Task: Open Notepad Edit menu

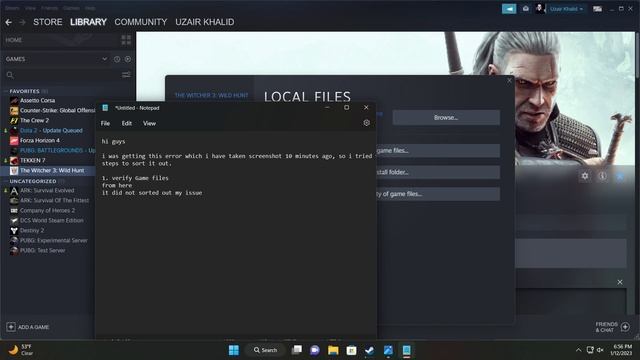Action: tap(127, 123)
